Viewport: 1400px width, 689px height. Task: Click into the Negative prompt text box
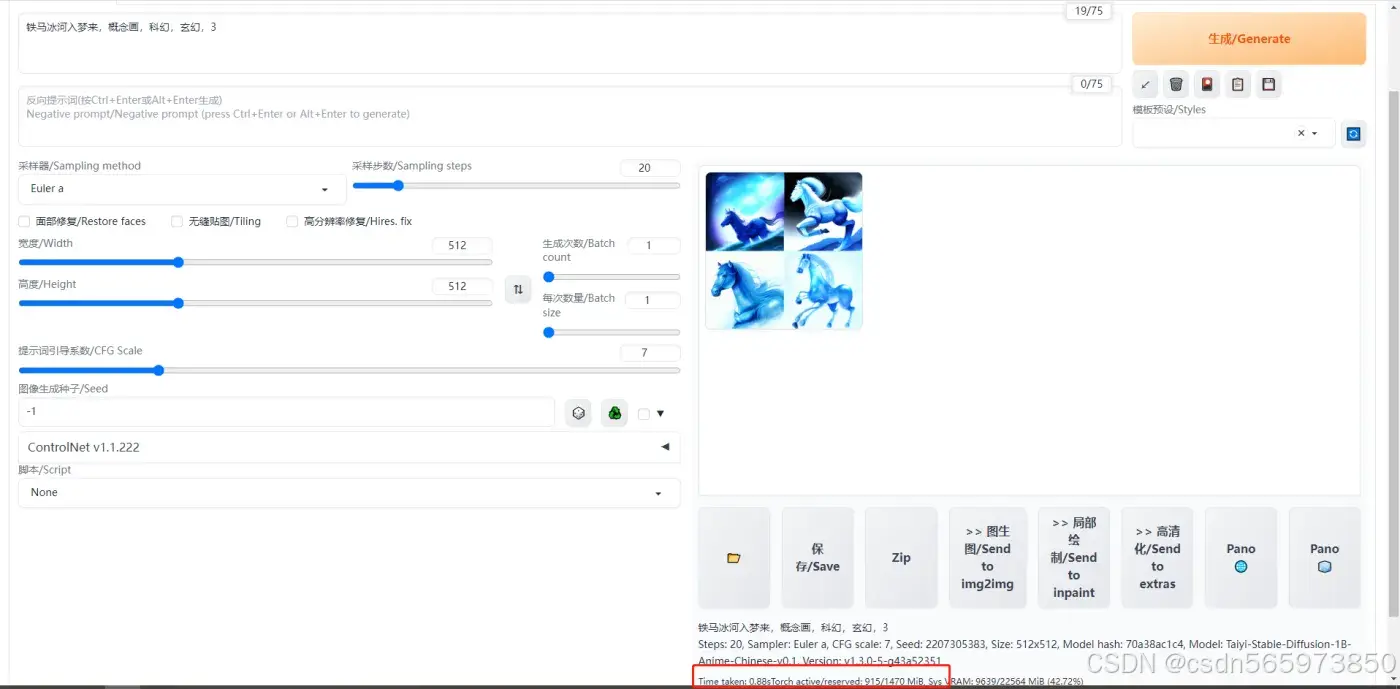568,115
